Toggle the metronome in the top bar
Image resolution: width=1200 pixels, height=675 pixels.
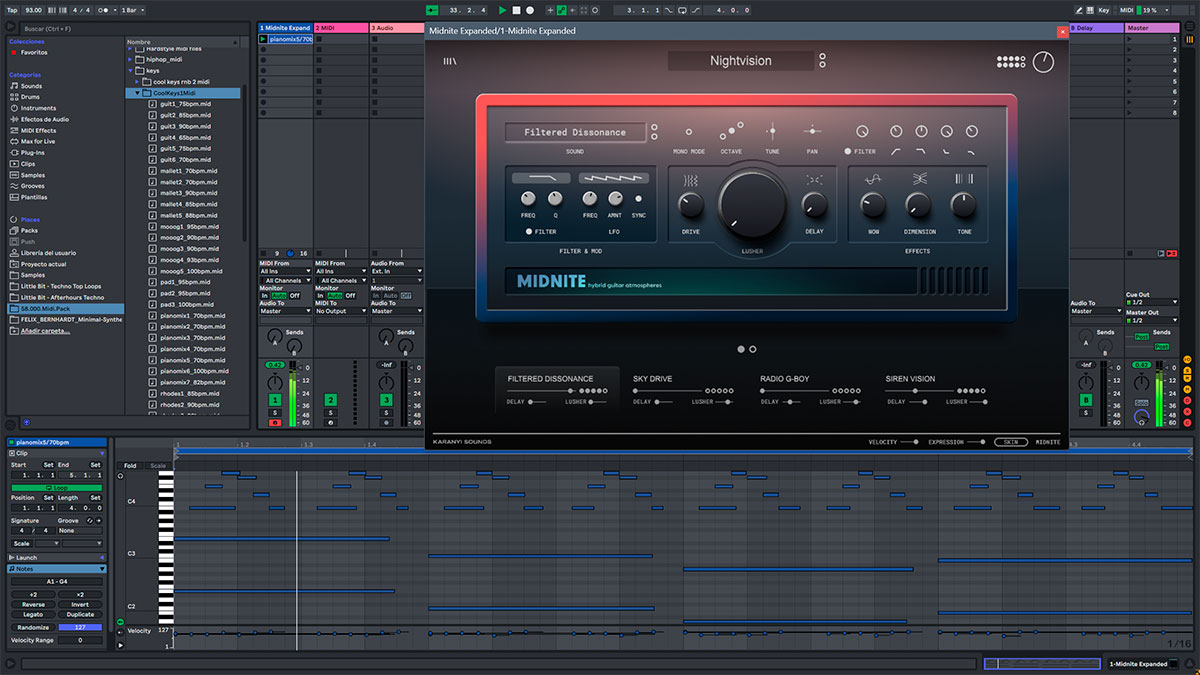point(103,10)
